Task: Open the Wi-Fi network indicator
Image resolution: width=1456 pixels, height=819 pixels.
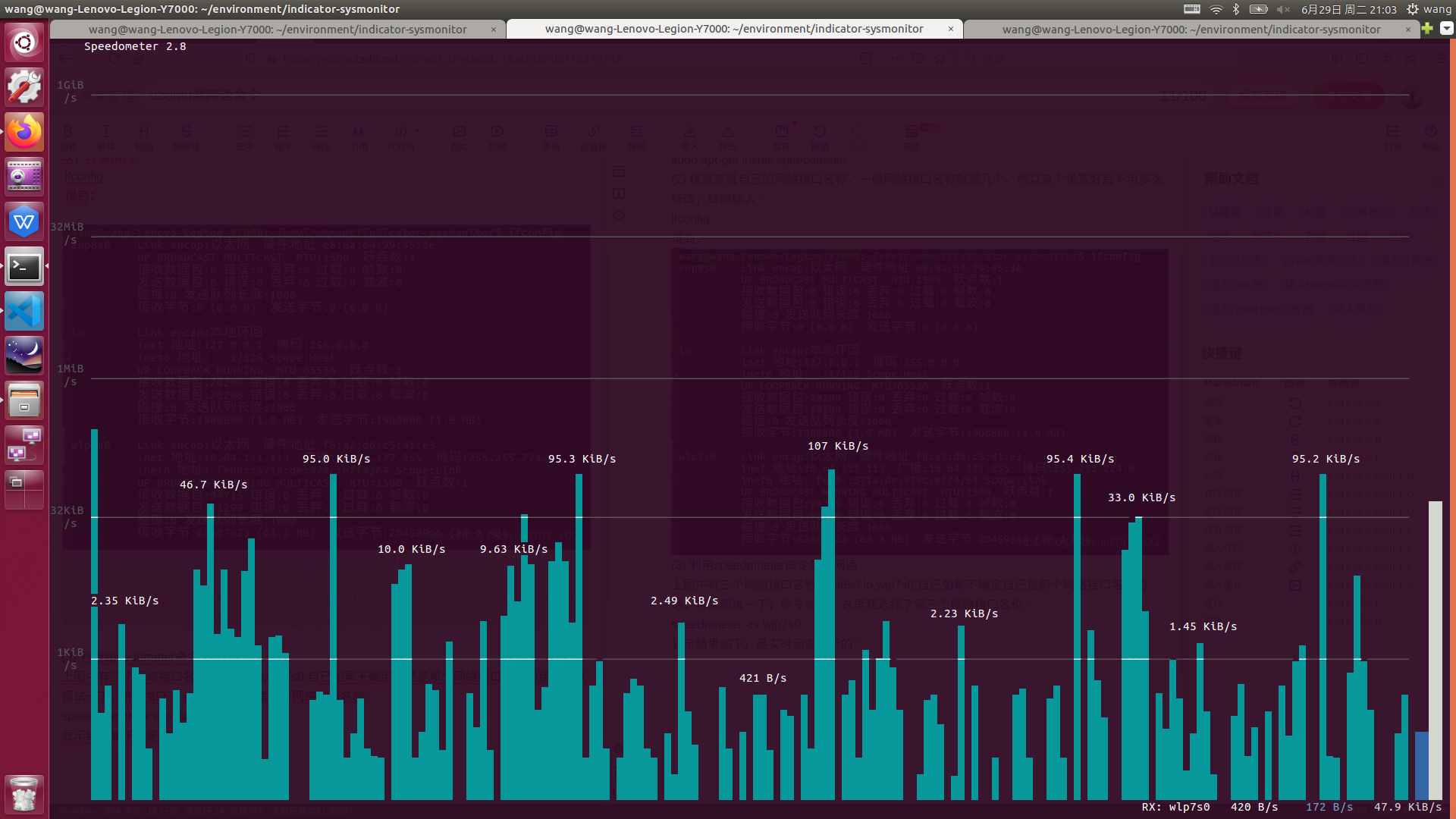Action: click(1216, 9)
